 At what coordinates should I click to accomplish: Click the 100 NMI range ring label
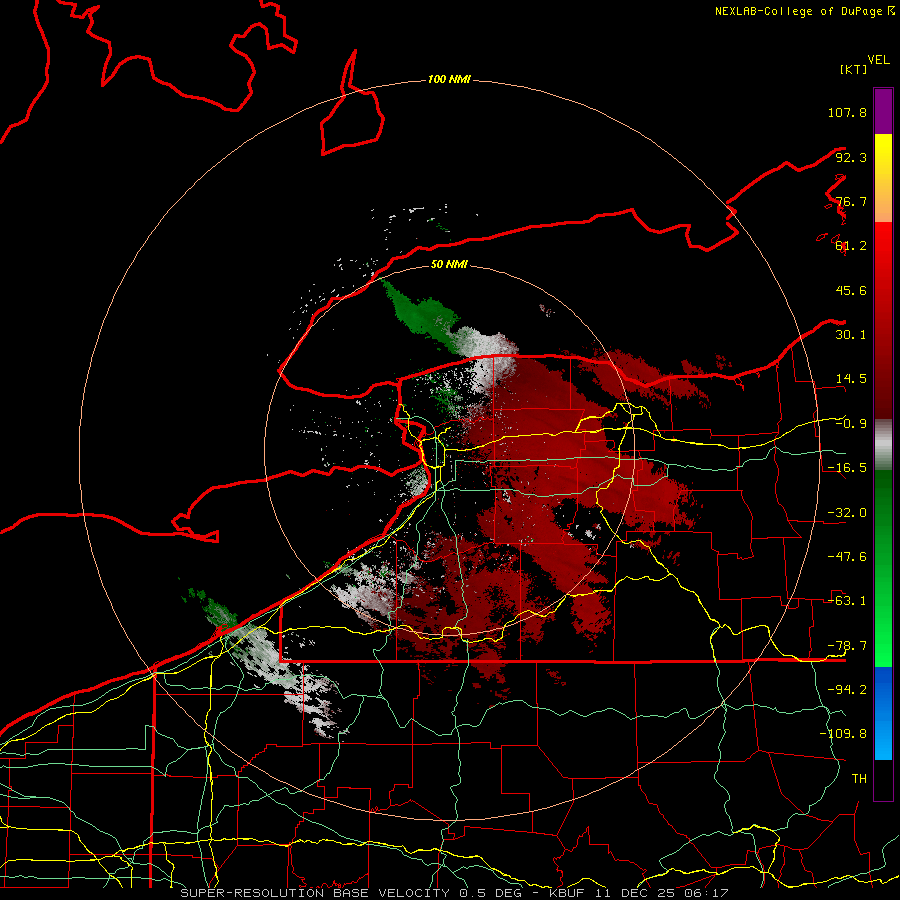pyautogui.click(x=449, y=79)
